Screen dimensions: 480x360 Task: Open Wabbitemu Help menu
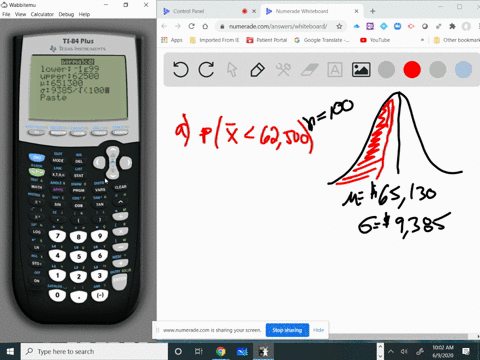pyautogui.click(x=84, y=14)
